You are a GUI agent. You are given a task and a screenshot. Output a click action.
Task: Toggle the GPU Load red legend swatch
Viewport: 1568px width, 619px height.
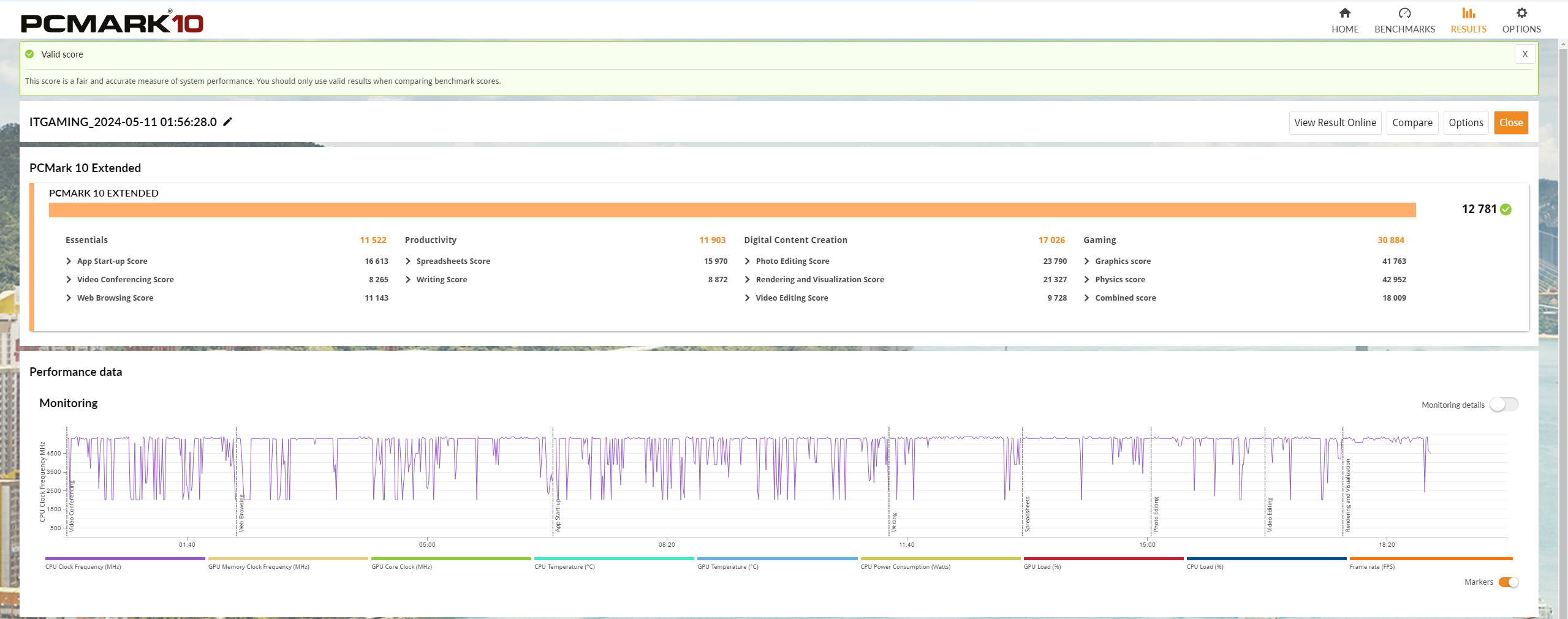pos(1103,559)
